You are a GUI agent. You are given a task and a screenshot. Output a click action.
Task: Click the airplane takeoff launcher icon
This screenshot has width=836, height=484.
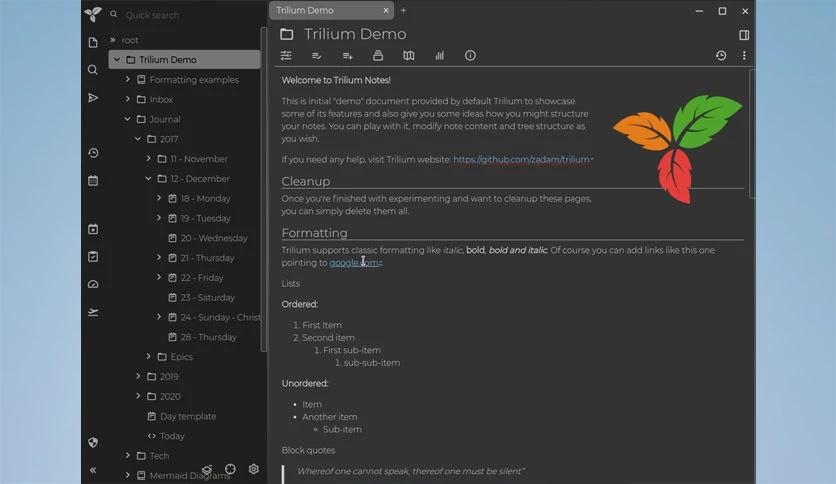[x=93, y=312]
